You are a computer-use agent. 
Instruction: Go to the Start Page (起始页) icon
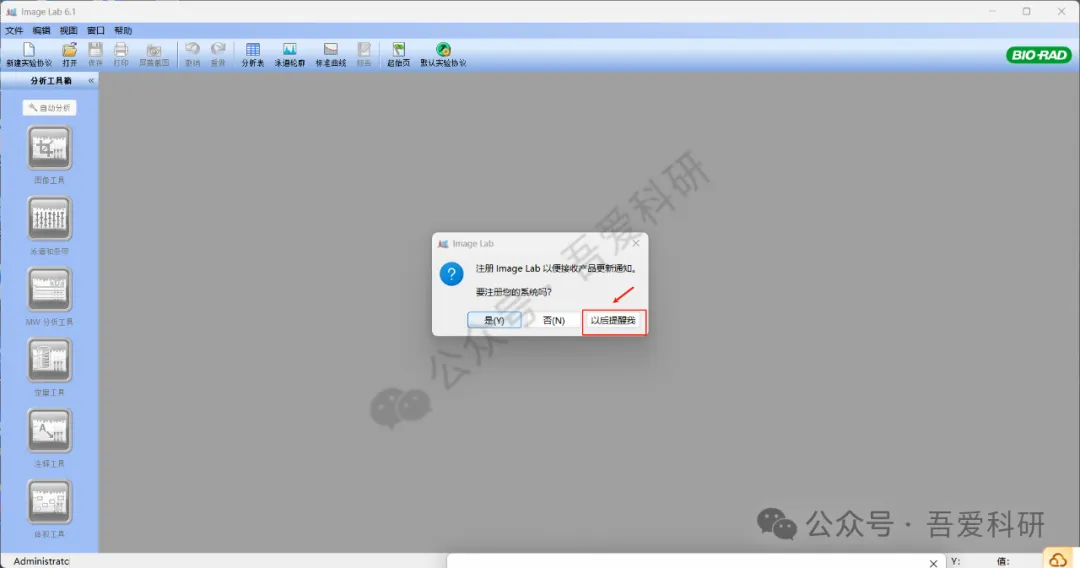[x=398, y=50]
